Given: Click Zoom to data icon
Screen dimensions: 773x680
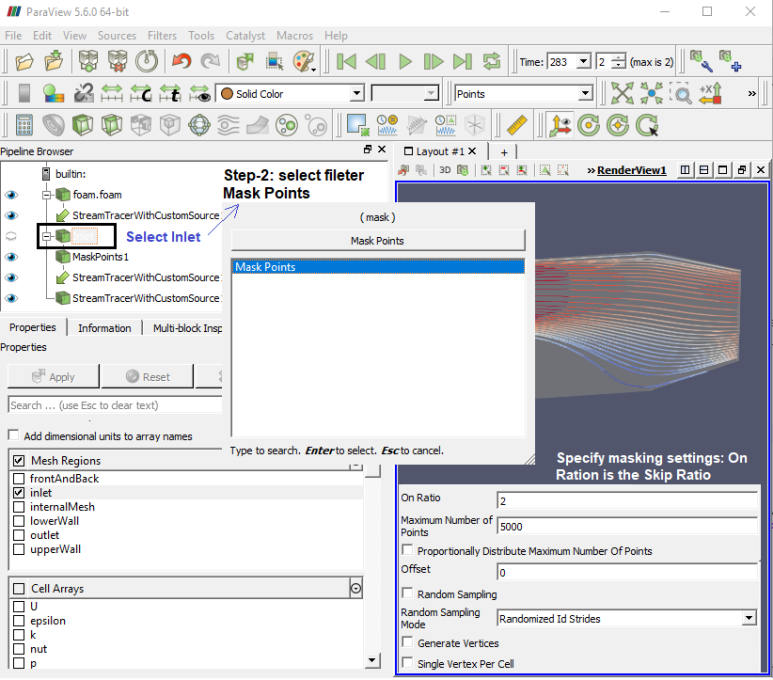Looking at the screenshot, I should click(652, 93).
